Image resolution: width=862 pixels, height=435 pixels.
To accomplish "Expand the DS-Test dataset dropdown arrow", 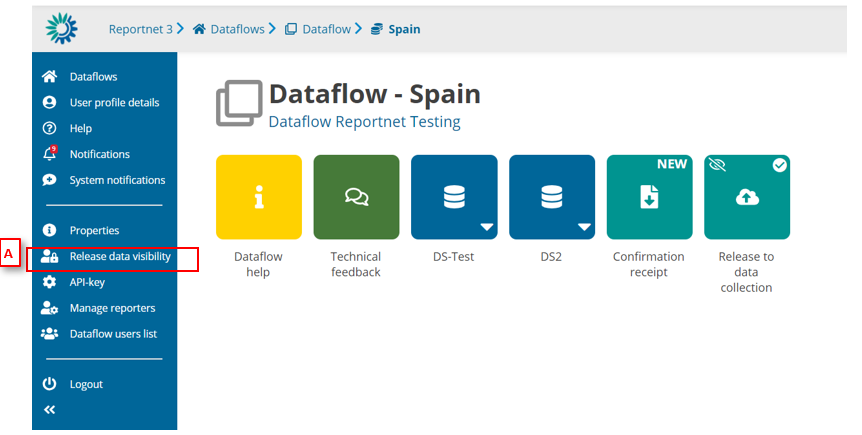I will click(486, 228).
